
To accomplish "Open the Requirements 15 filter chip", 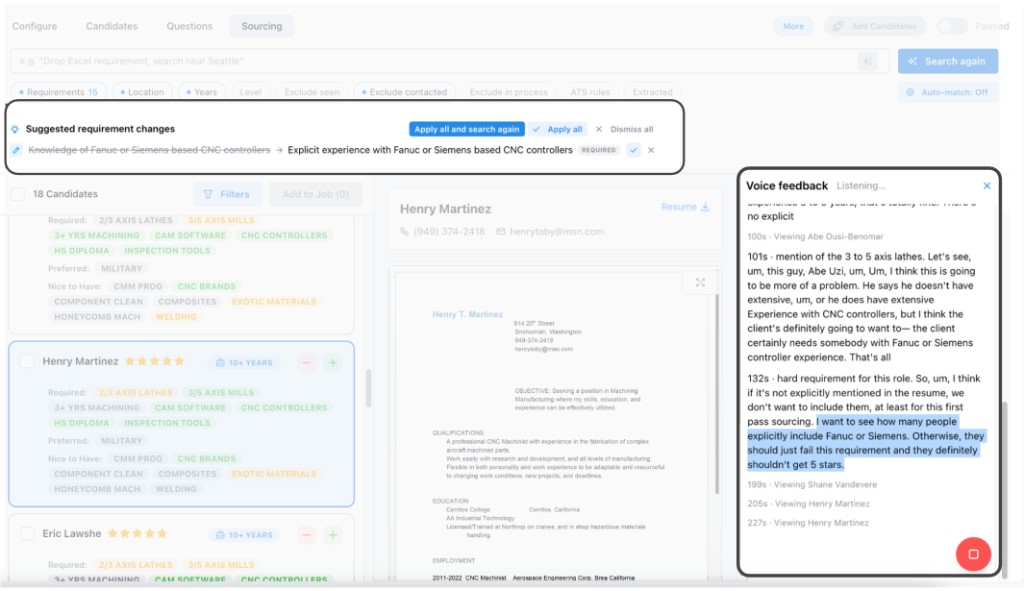I will click(57, 92).
